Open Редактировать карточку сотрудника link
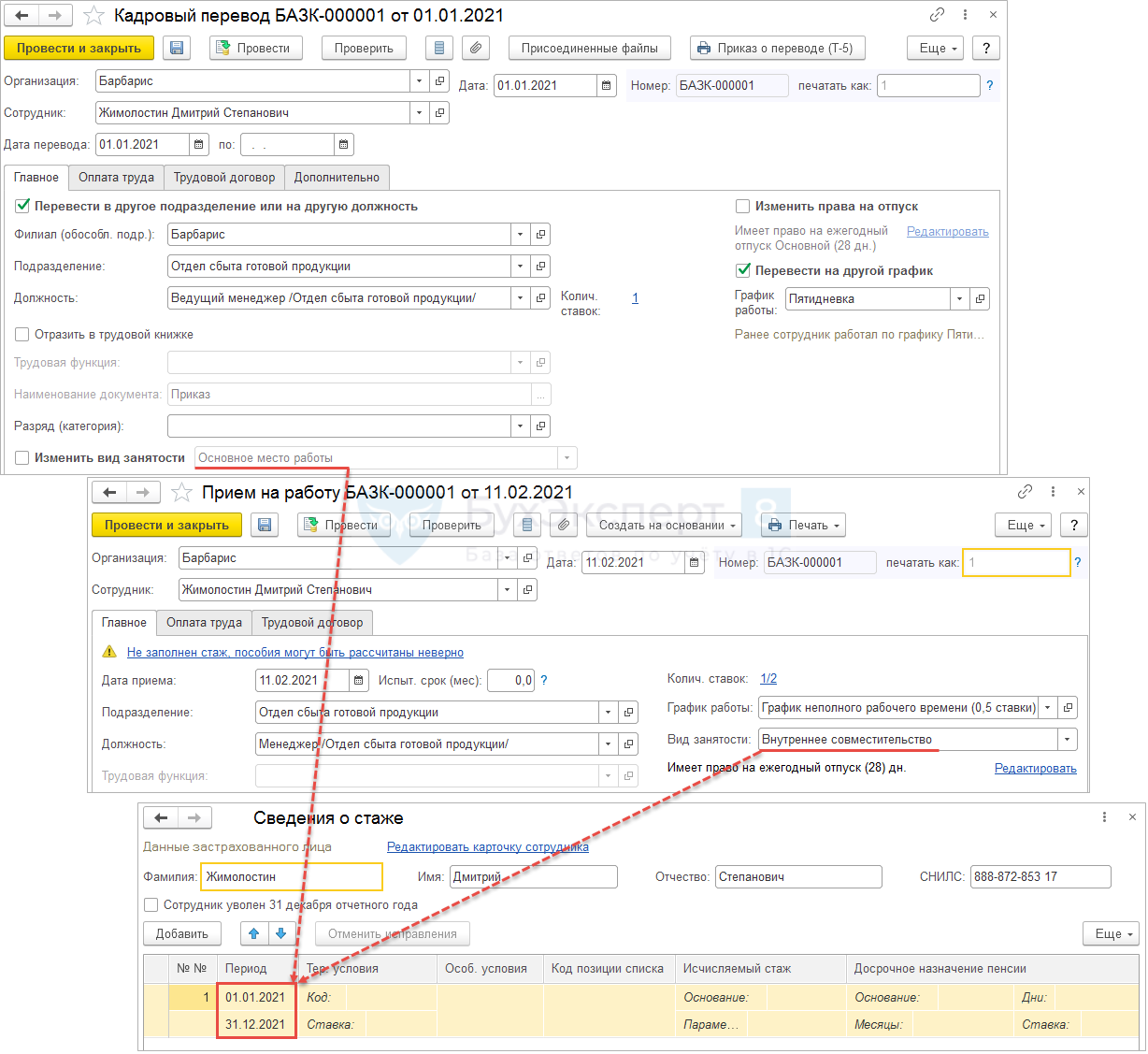This screenshot has height=1054, width=1148. coord(488,847)
